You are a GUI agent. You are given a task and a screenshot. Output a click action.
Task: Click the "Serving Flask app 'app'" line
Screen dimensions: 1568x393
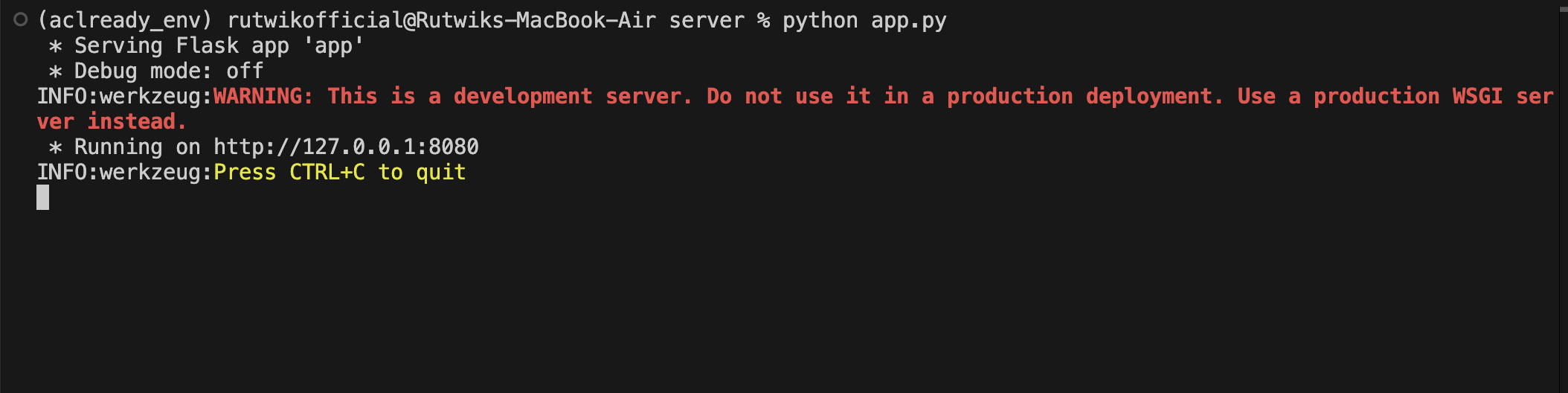point(219,45)
